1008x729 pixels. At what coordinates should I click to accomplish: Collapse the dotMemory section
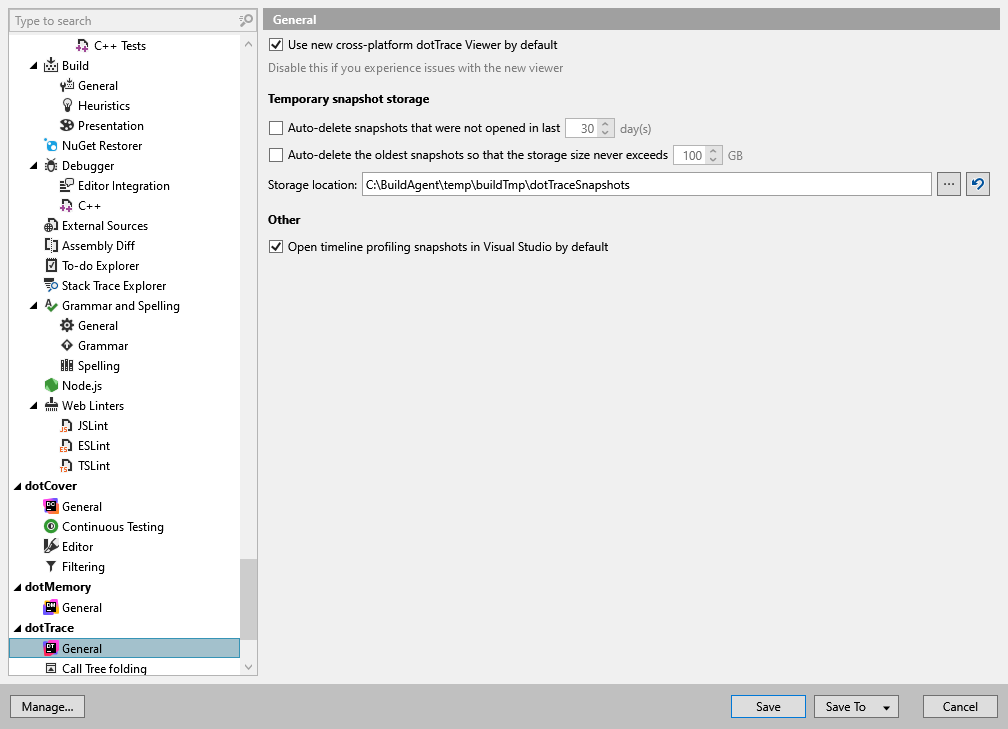coord(18,587)
